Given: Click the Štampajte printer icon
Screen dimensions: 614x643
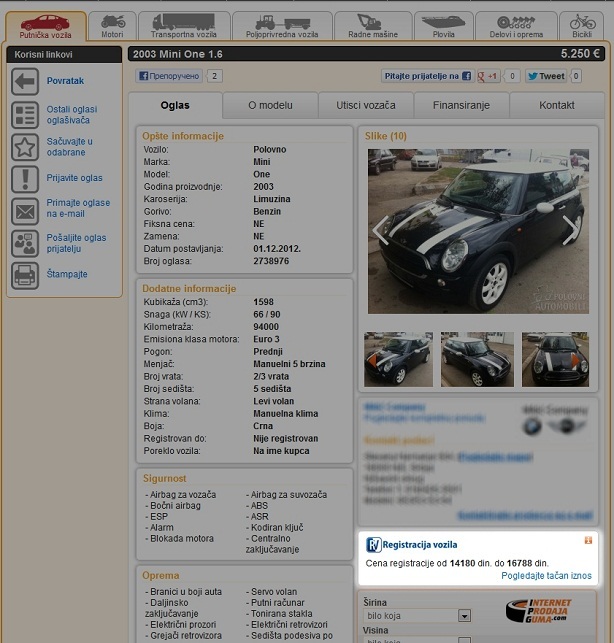Looking at the screenshot, I should click(x=25, y=275).
